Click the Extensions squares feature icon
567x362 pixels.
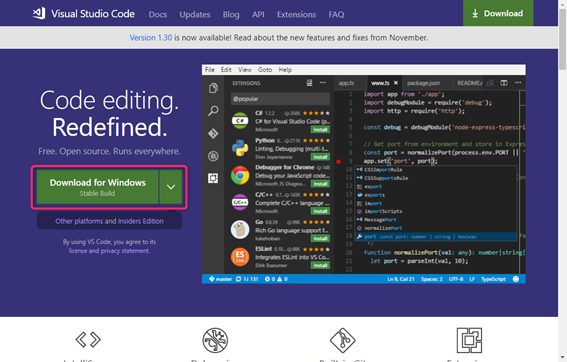coord(469,340)
